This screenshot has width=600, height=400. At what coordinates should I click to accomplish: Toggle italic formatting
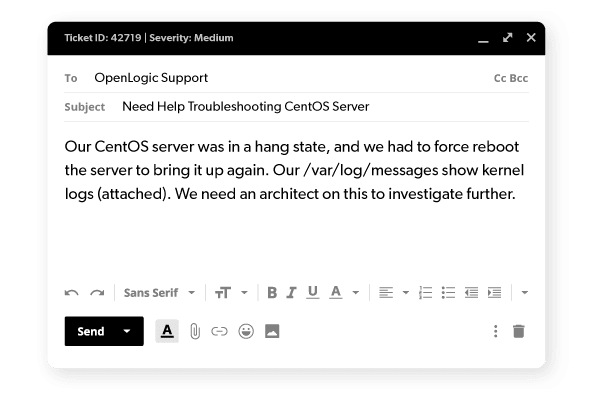tap(292, 293)
